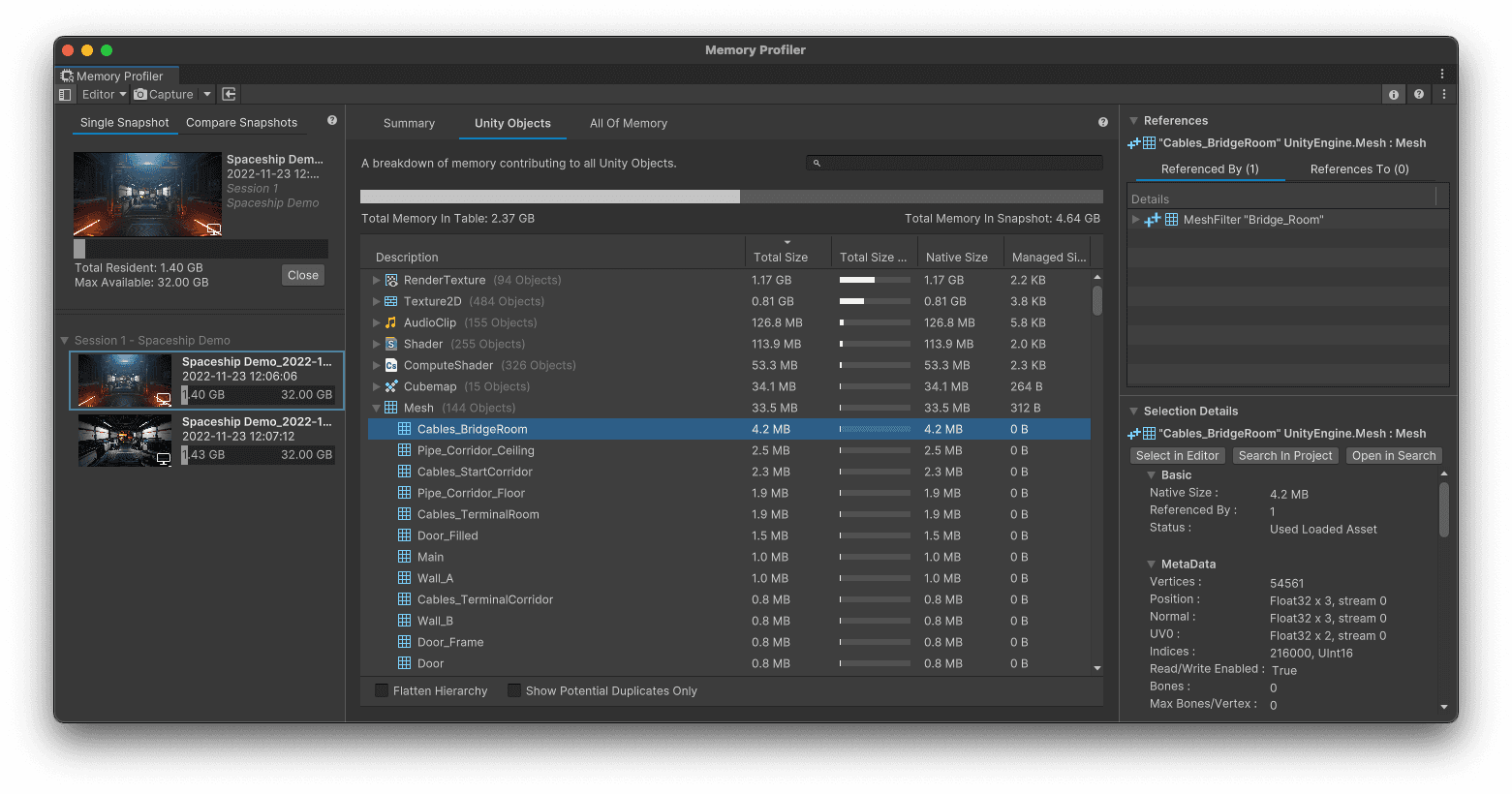Click the AudioClip music note icon
The width and height of the screenshot is (1512, 794).
[x=391, y=322]
